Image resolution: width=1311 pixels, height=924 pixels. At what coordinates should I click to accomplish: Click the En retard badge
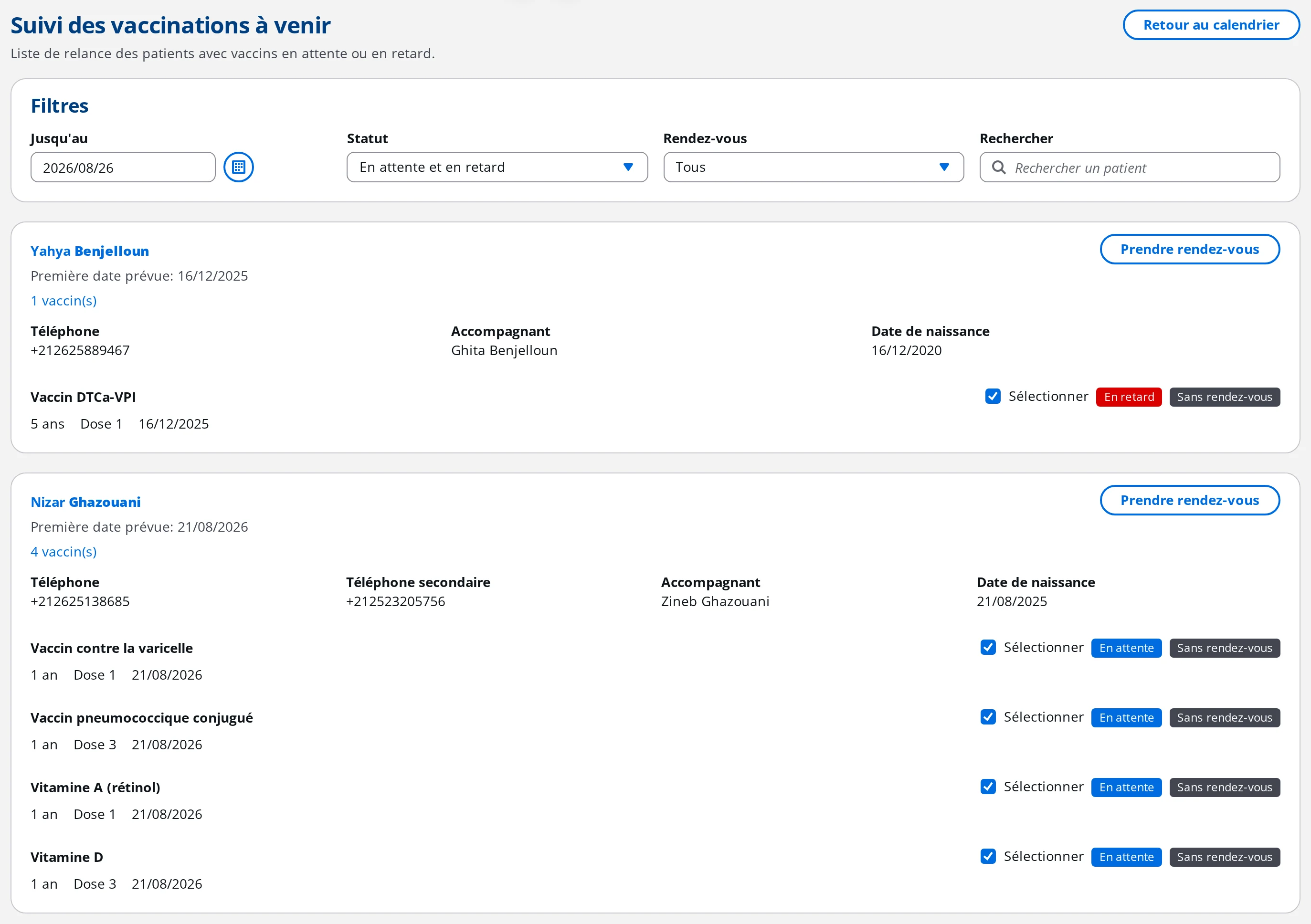pyautogui.click(x=1128, y=397)
